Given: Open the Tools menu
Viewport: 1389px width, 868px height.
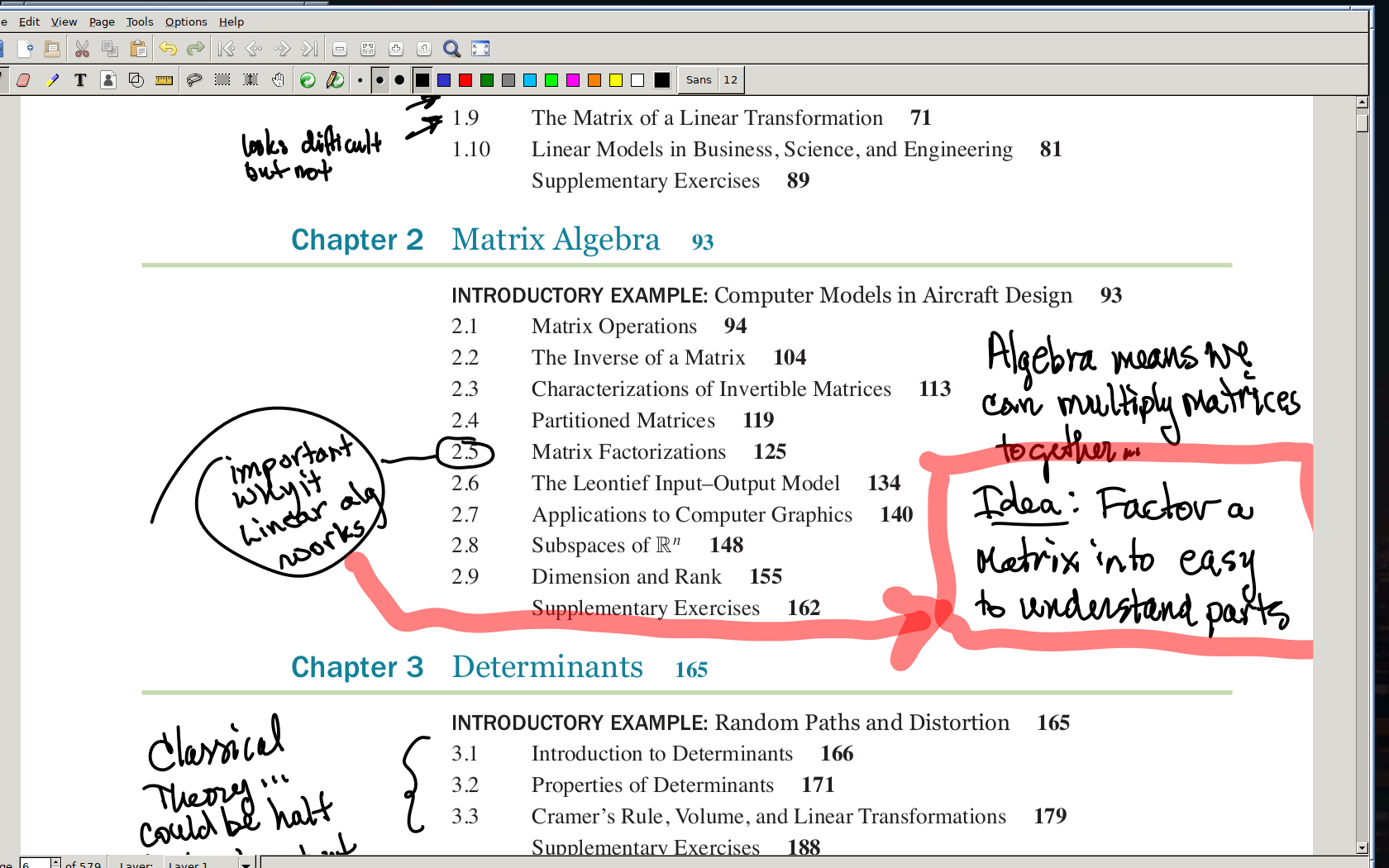Looking at the screenshot, I should 139,21.
